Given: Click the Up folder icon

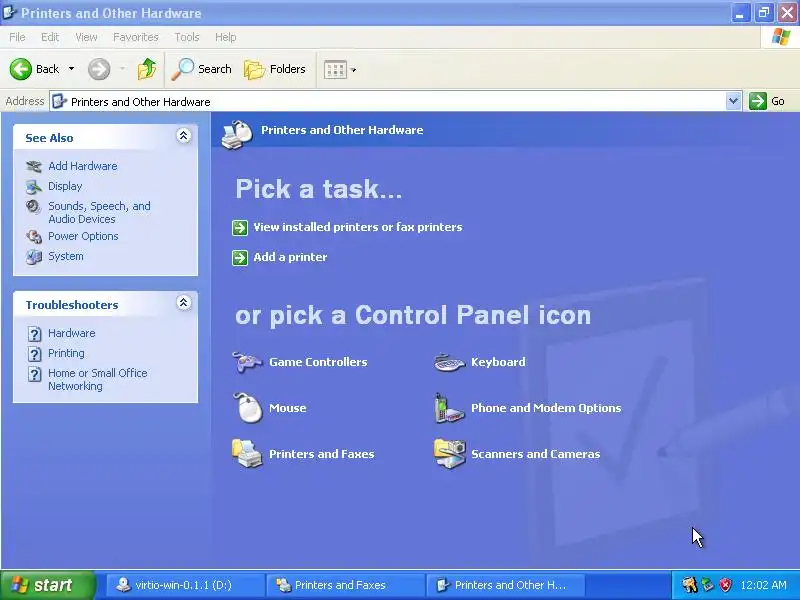Looking at the screenshot, I should (x=147, y=69).
